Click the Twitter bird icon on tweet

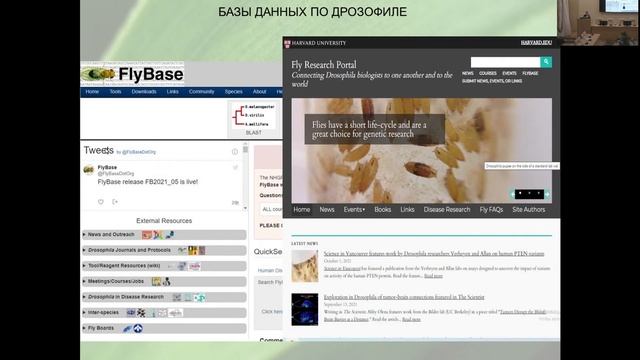pyautogui.click(x=236, y=167)
